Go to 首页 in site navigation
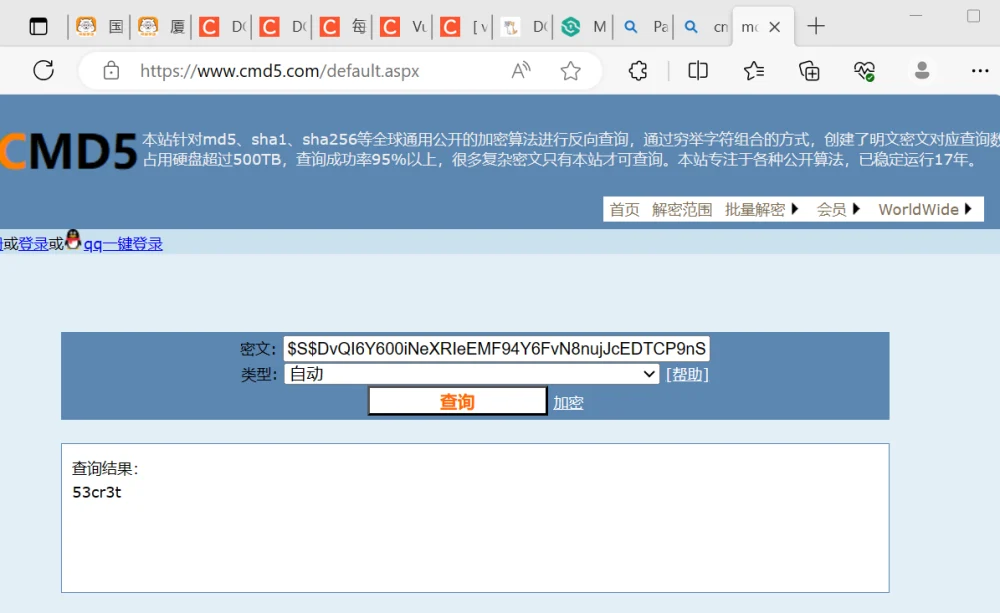Image resolution: width=1000 pixels, height=613 pixels. (624, 209)
